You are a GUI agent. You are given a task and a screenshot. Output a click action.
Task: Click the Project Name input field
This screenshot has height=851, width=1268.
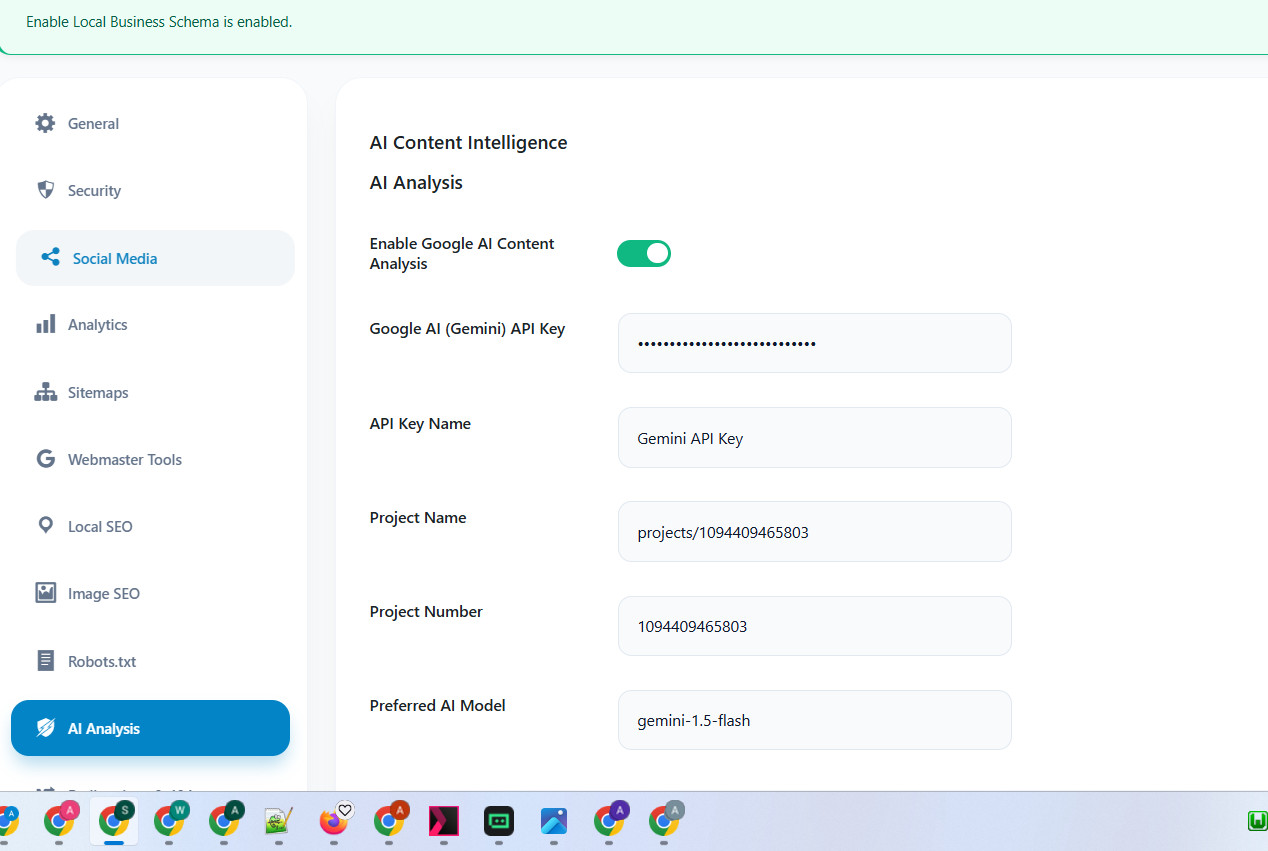pos(814,531)
